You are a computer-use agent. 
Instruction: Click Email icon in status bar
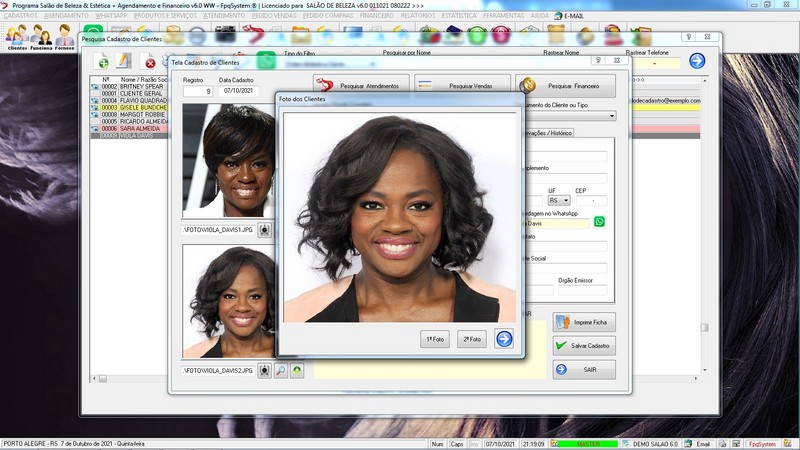[699, 444]
